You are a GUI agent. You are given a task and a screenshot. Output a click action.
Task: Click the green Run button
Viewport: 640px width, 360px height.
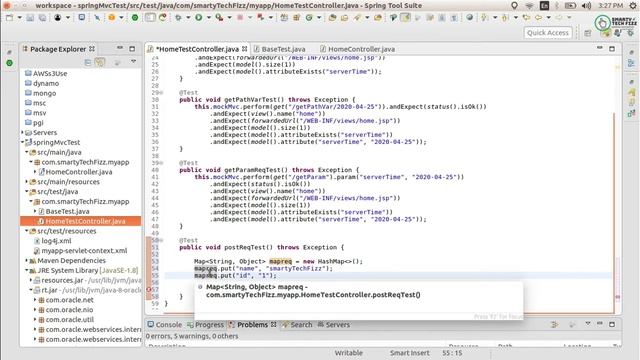(x=199, y=18)
